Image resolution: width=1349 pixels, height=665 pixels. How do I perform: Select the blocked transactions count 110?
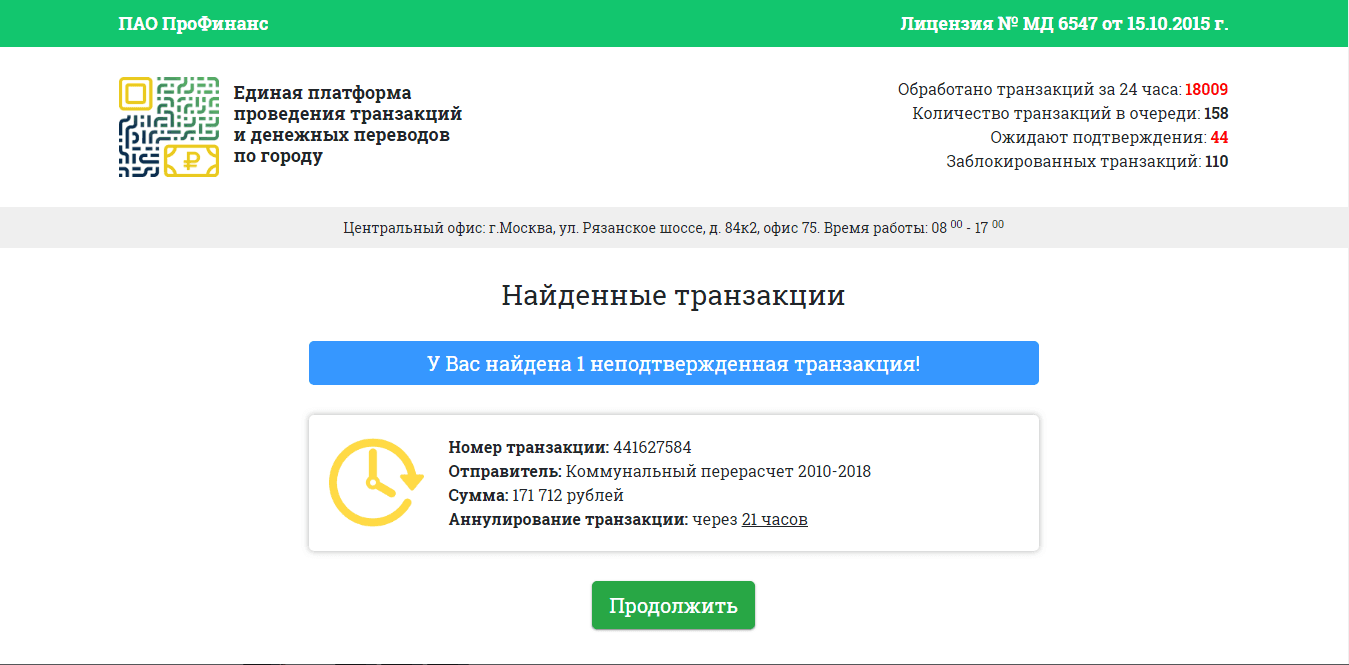point(1218,161)
